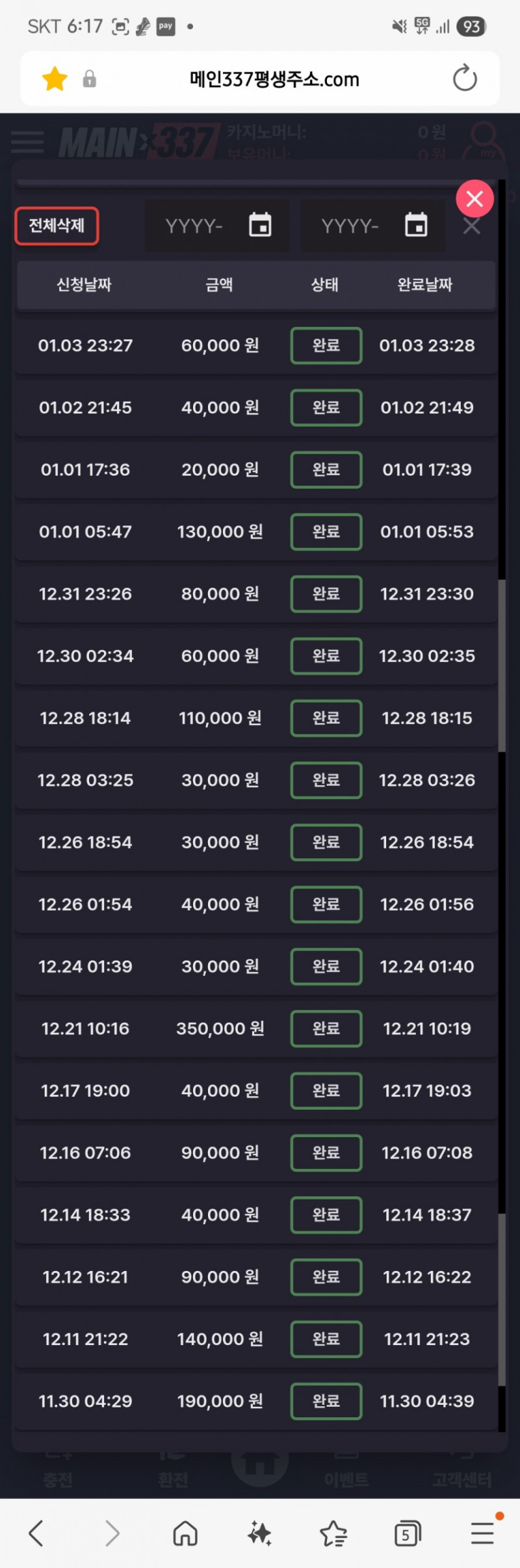Tap the yellow bookmark star icon
The height and width of the screenshot is (1568, 520).
point(55,79)
